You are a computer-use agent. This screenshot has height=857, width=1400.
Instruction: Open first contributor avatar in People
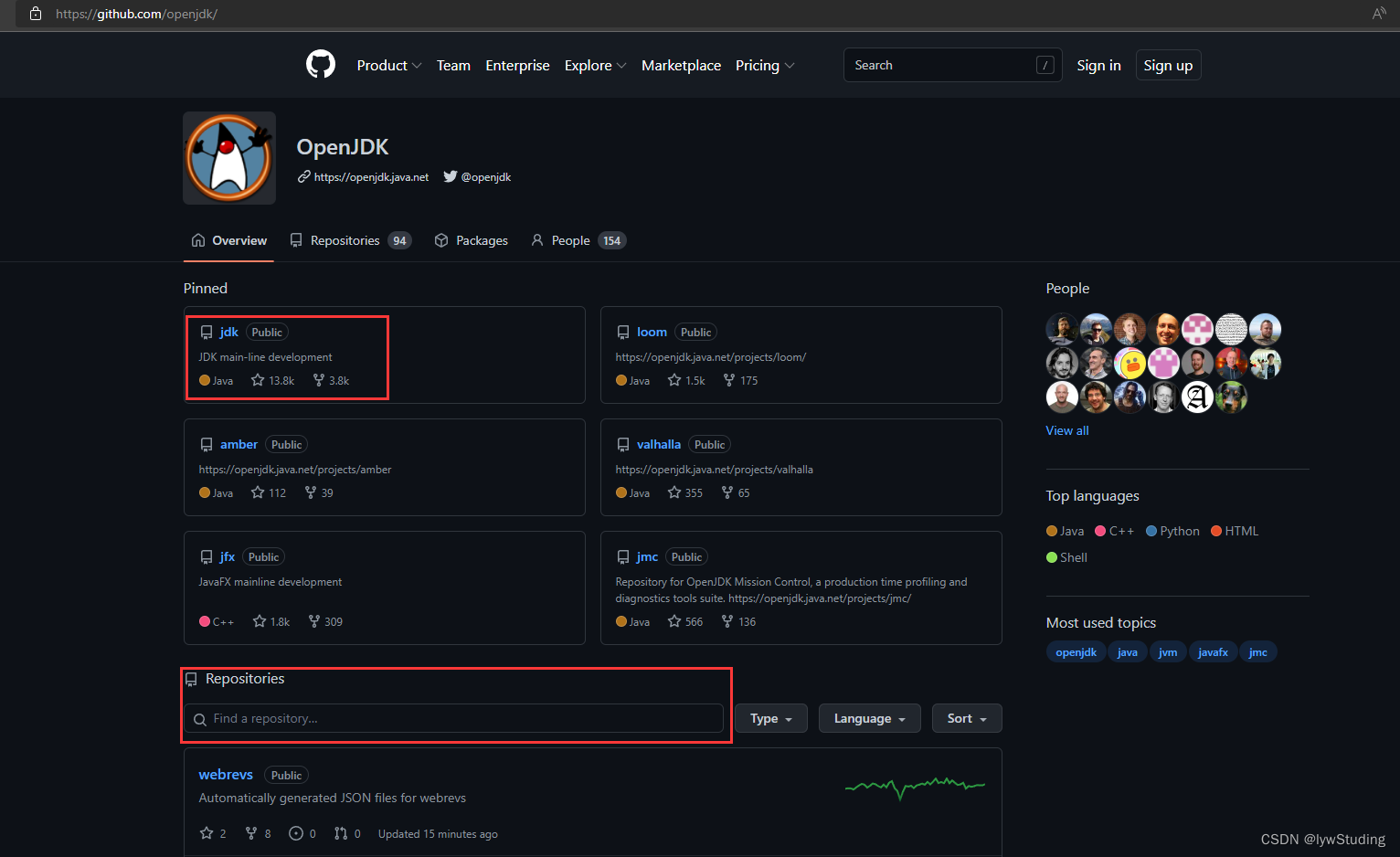(x=1062, y=329)
